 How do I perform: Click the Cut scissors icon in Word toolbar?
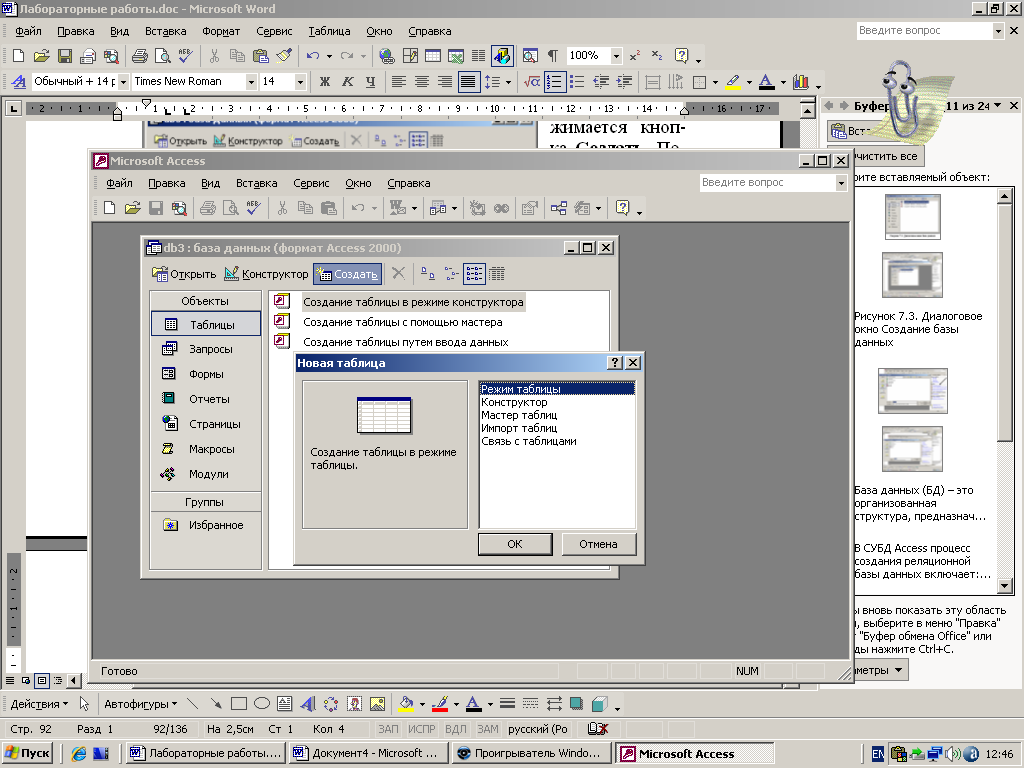pos(214,56)
